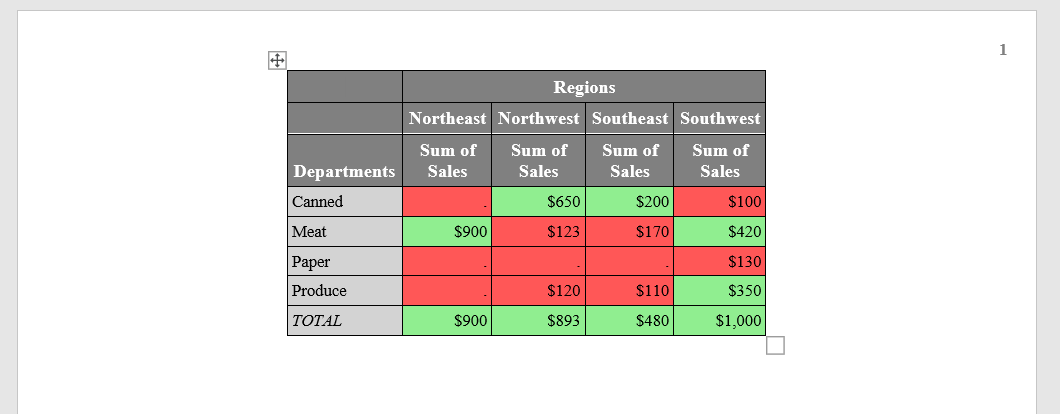Click the table move handle icon
The image size is (1060, 414).
(277, 60)
